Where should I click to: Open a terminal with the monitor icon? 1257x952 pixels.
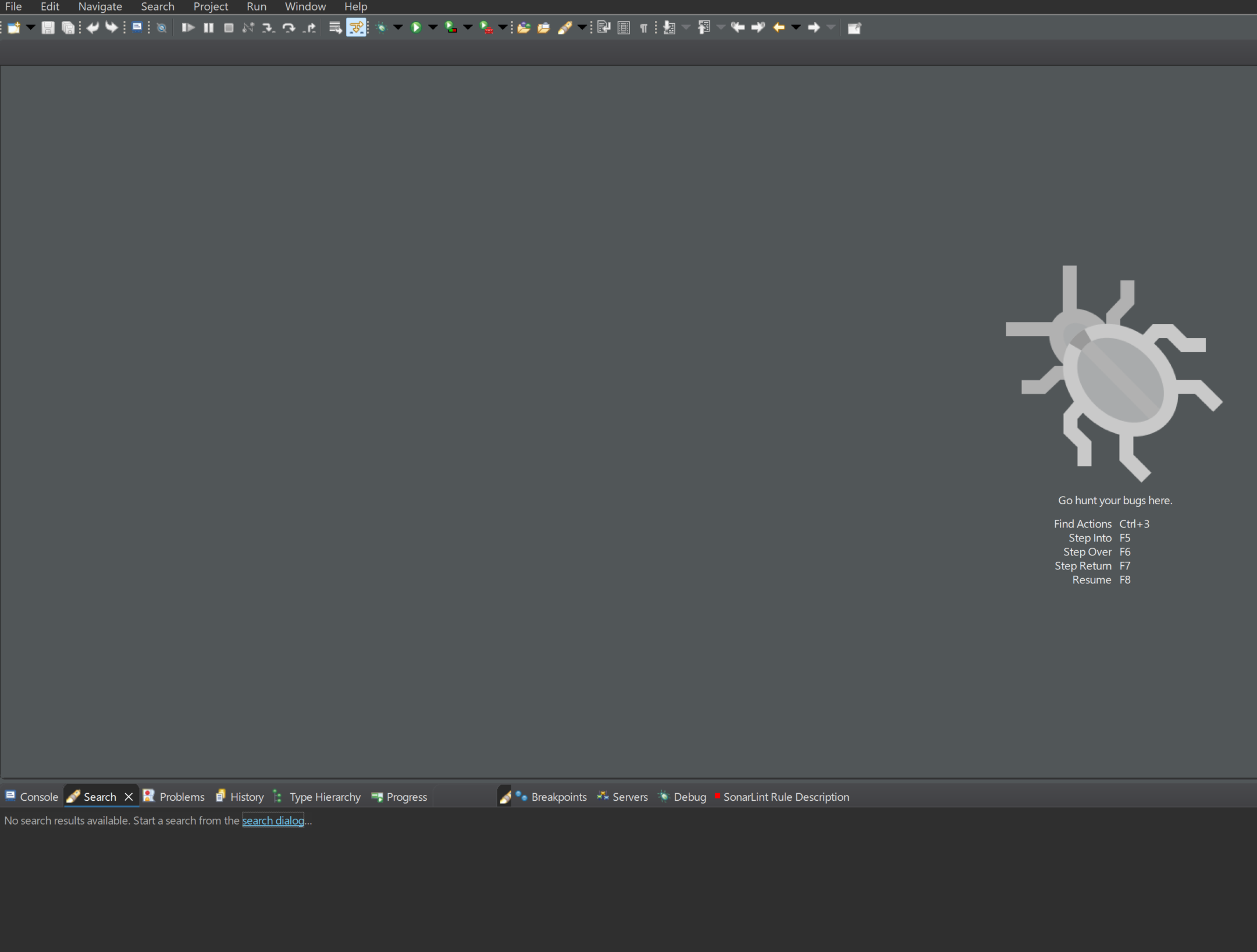(x=137, y=27)
